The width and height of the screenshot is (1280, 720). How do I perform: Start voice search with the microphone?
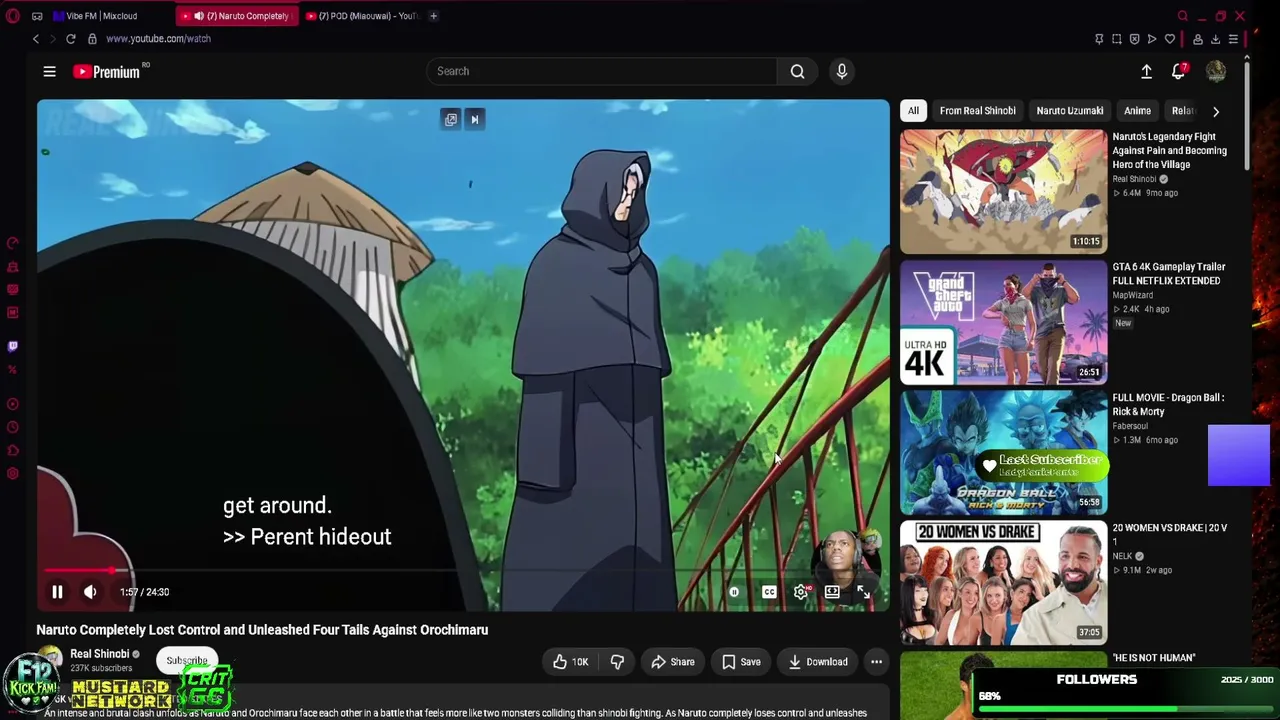pyautogui.click(x=842, y=71)
